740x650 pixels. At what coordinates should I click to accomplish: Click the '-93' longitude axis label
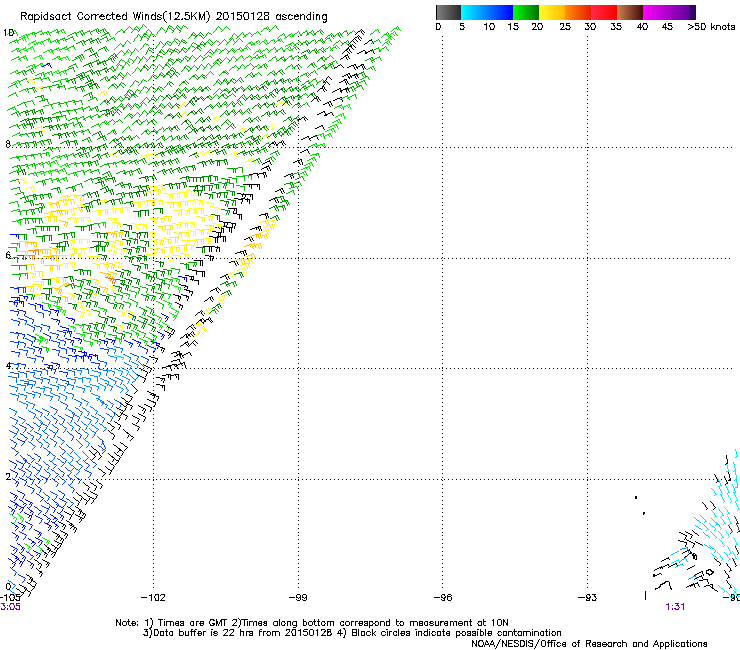coord(588,598)
